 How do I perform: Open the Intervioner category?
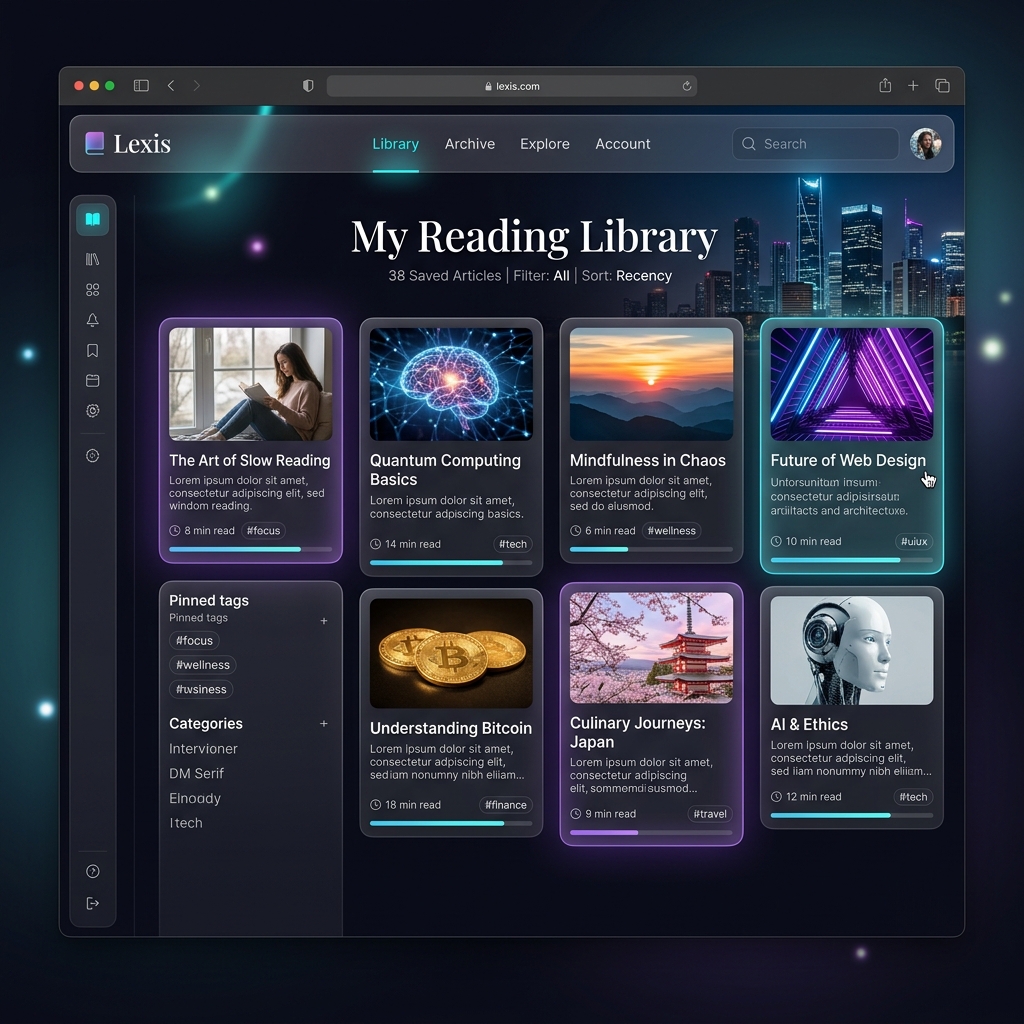point(203,748)
